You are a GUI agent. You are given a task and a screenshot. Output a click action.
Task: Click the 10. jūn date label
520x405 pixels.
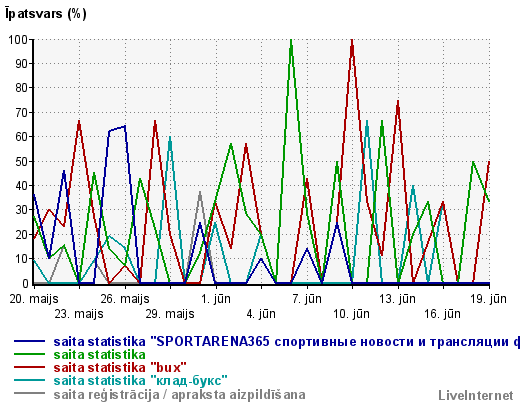pos(352,314)
